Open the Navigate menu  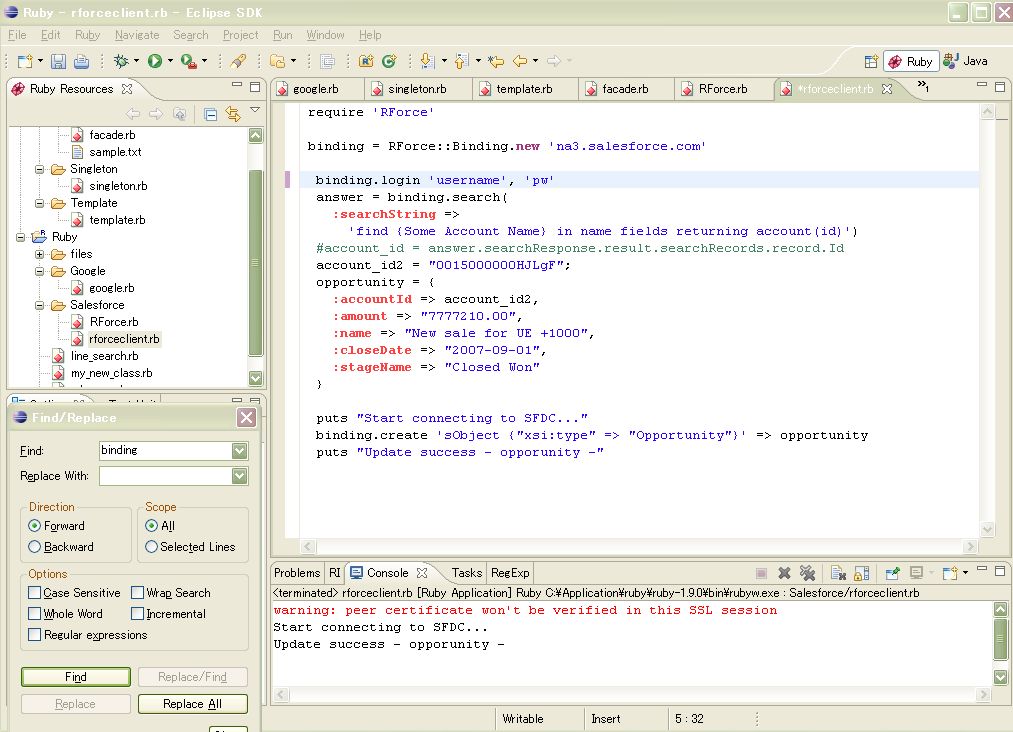pyautogui.click(x=137, y=35)
